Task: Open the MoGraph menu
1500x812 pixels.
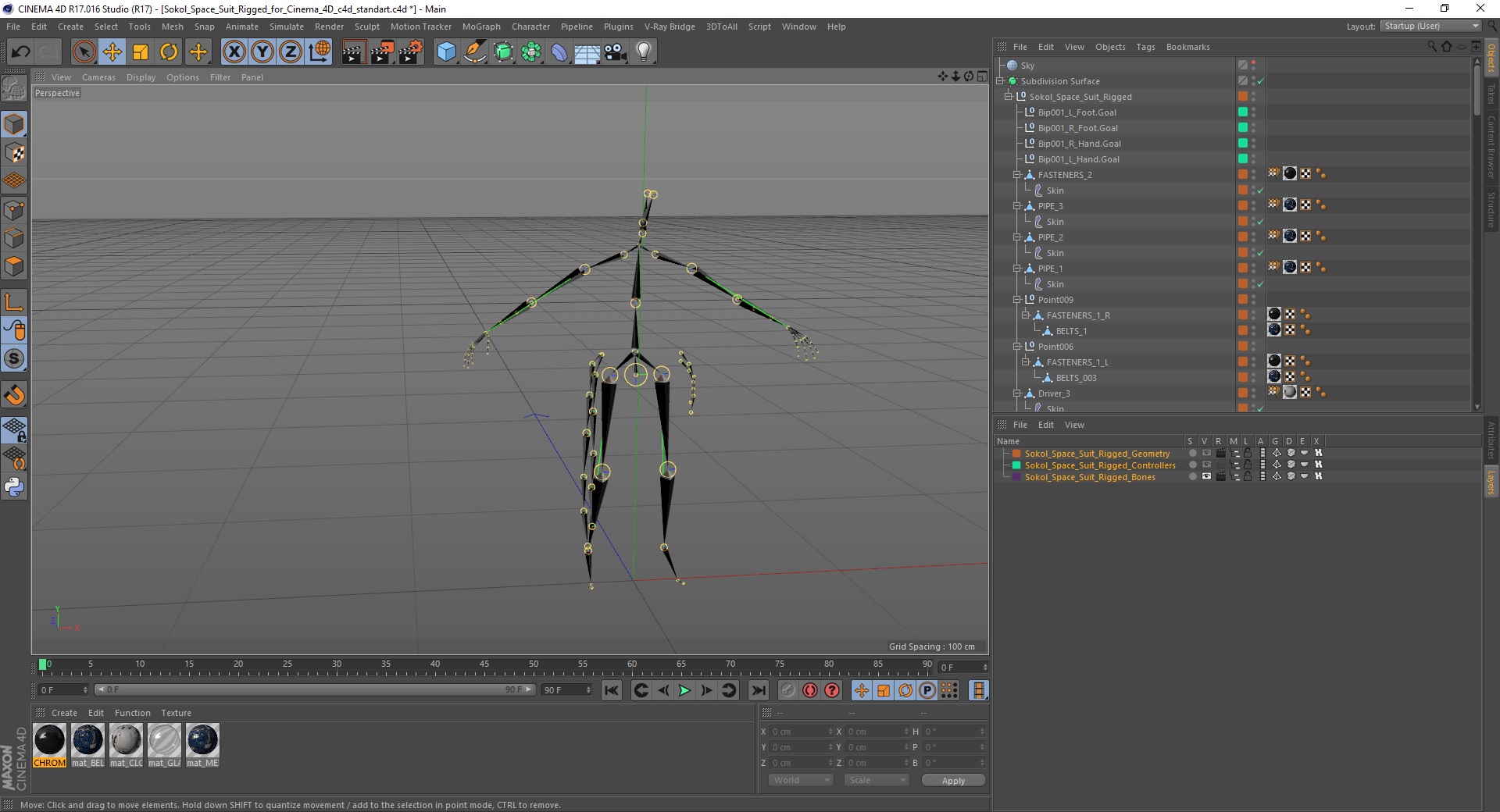Action: pos(481,27)
